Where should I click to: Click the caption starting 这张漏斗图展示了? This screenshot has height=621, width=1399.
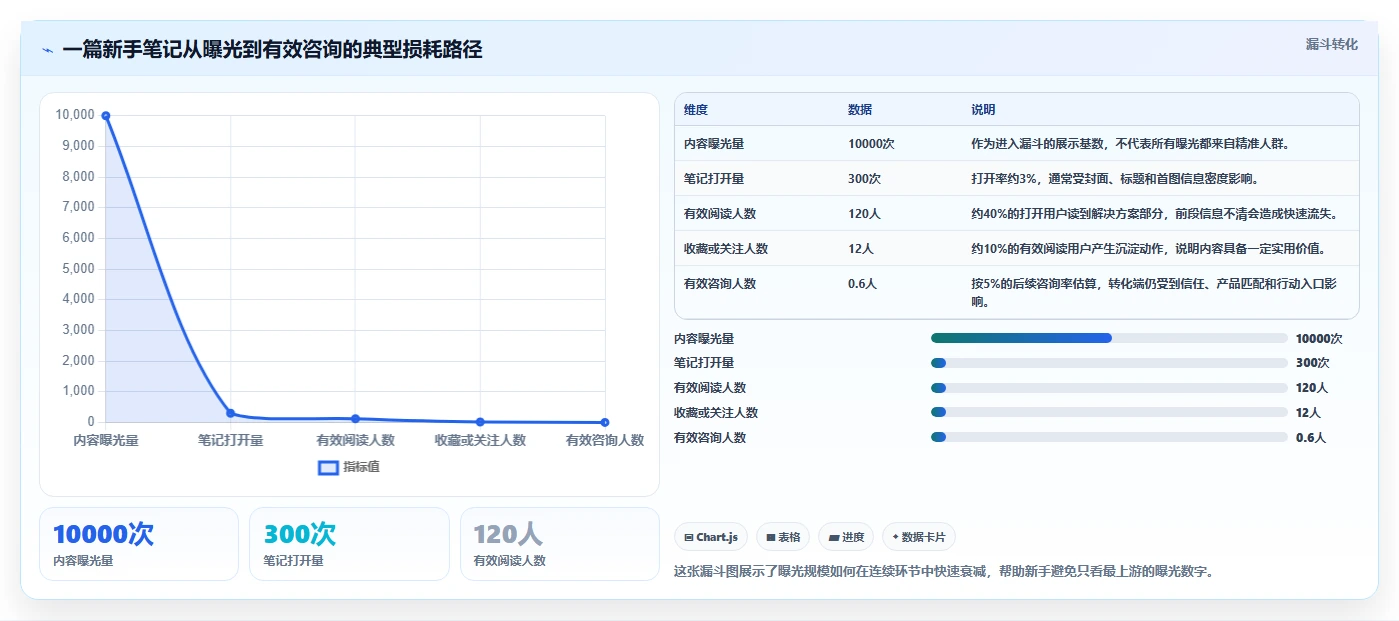point(944,571)
